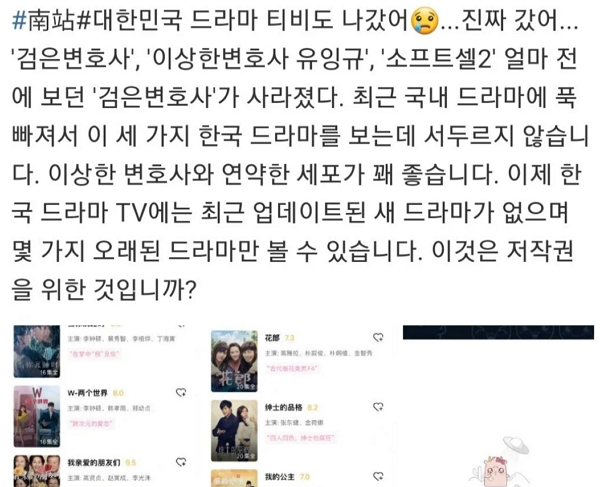Select the pink 跨次元的爱恋 tag

(x=92, y=423)
